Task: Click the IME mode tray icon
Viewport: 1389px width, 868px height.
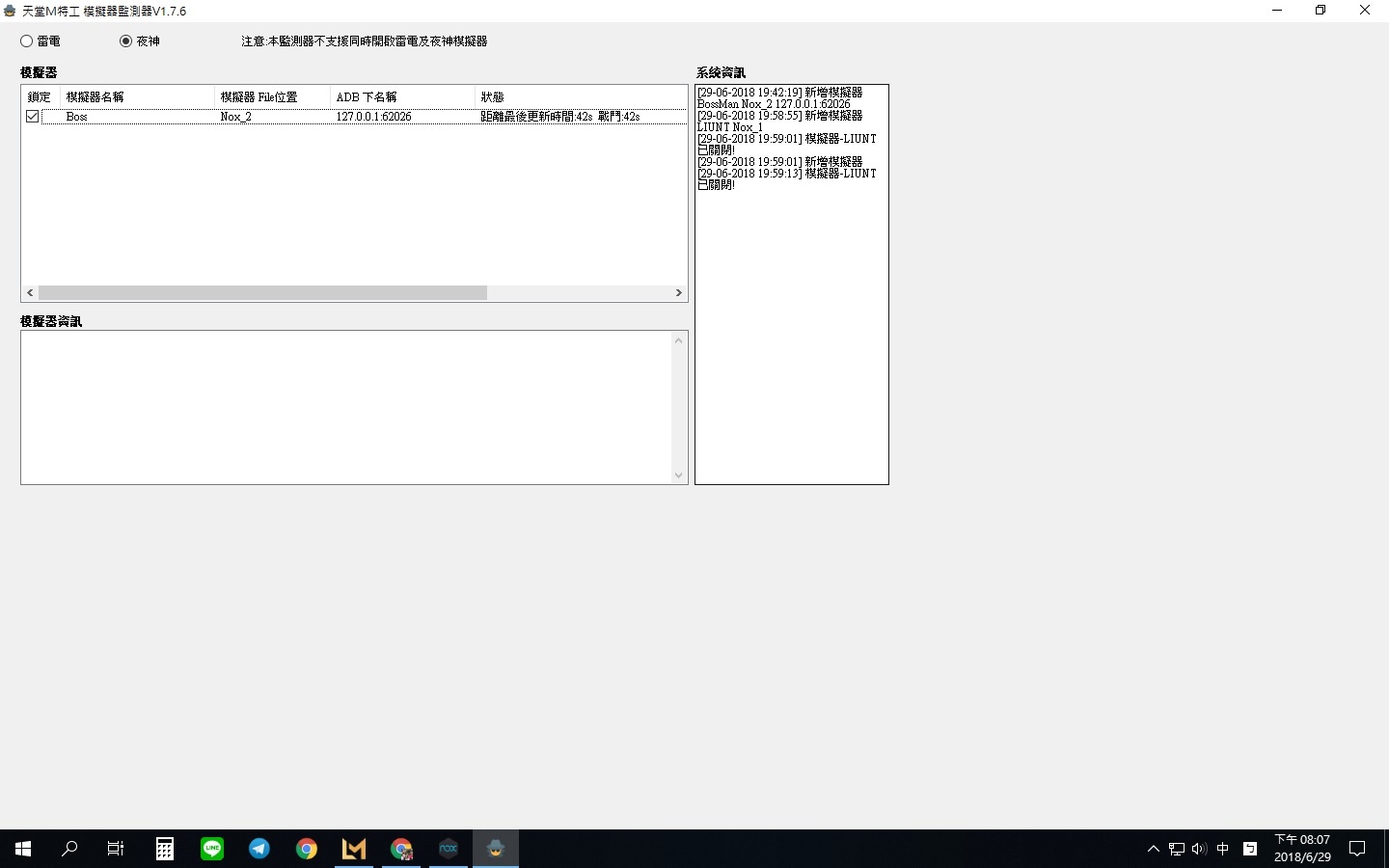Action: (x=1250, y=849)
